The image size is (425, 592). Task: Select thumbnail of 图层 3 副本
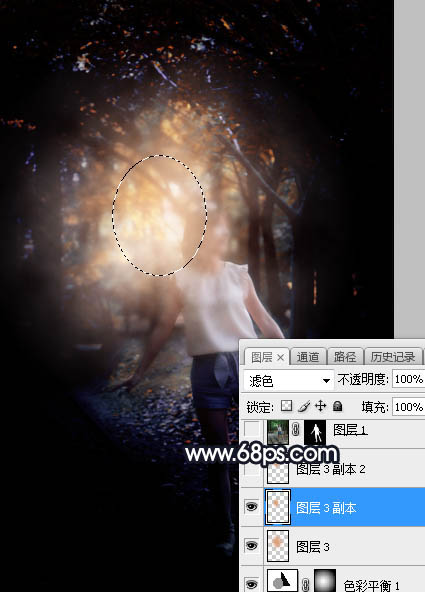[x=278, y=507]
